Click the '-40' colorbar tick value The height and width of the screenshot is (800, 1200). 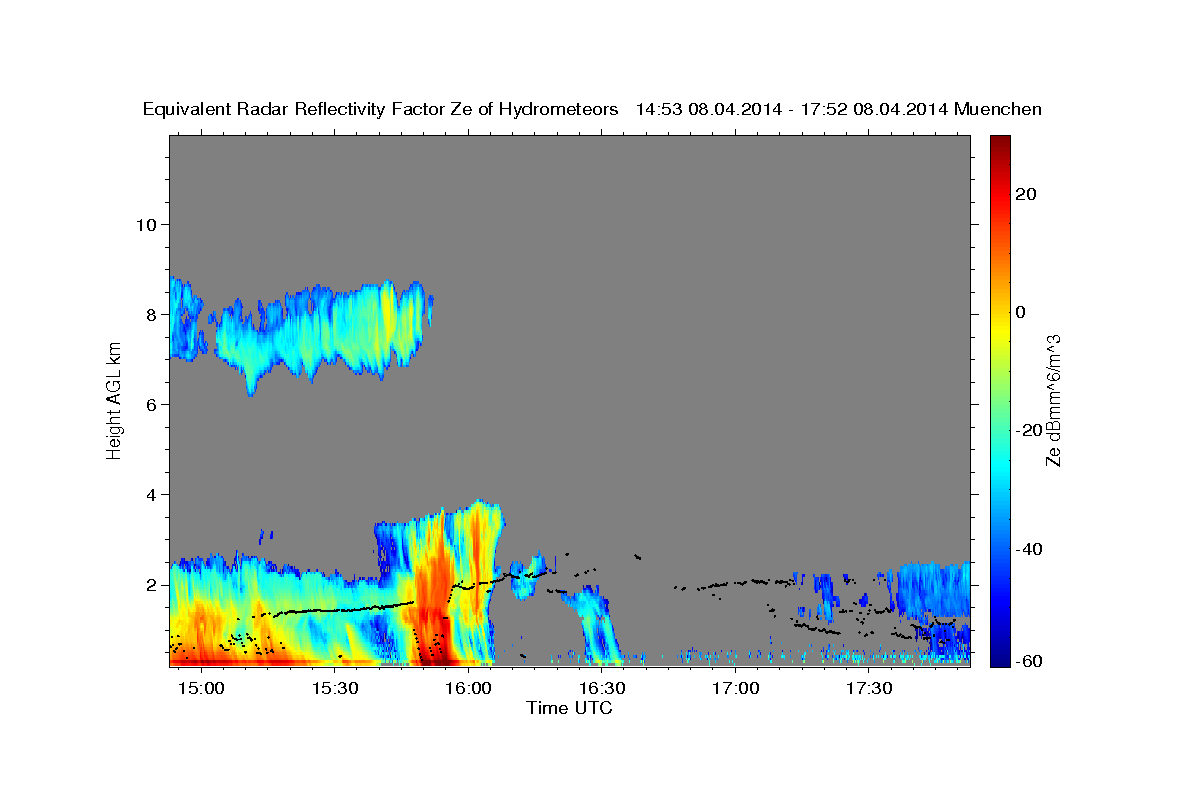coord(1029,549)
